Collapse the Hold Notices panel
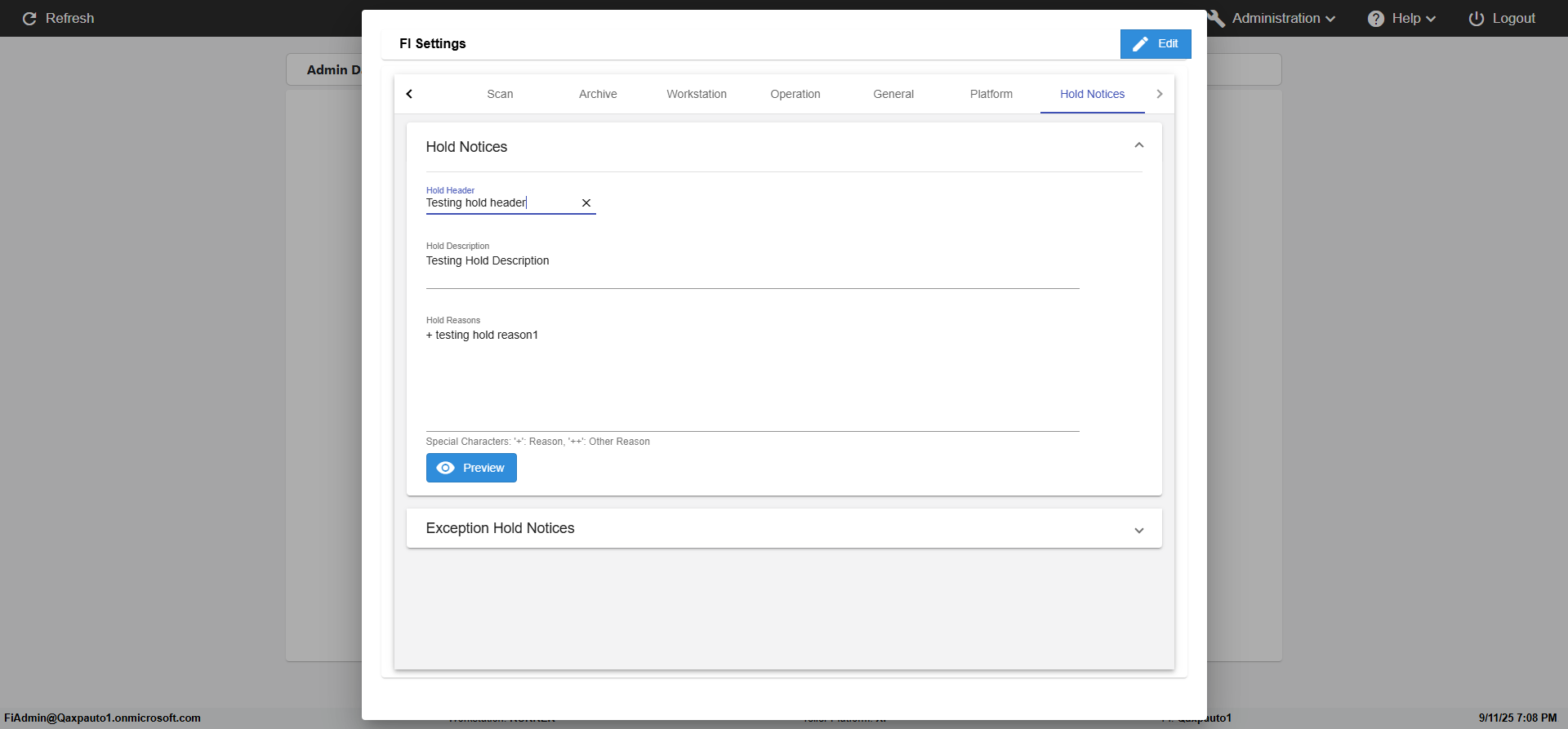 [1139, 146]
